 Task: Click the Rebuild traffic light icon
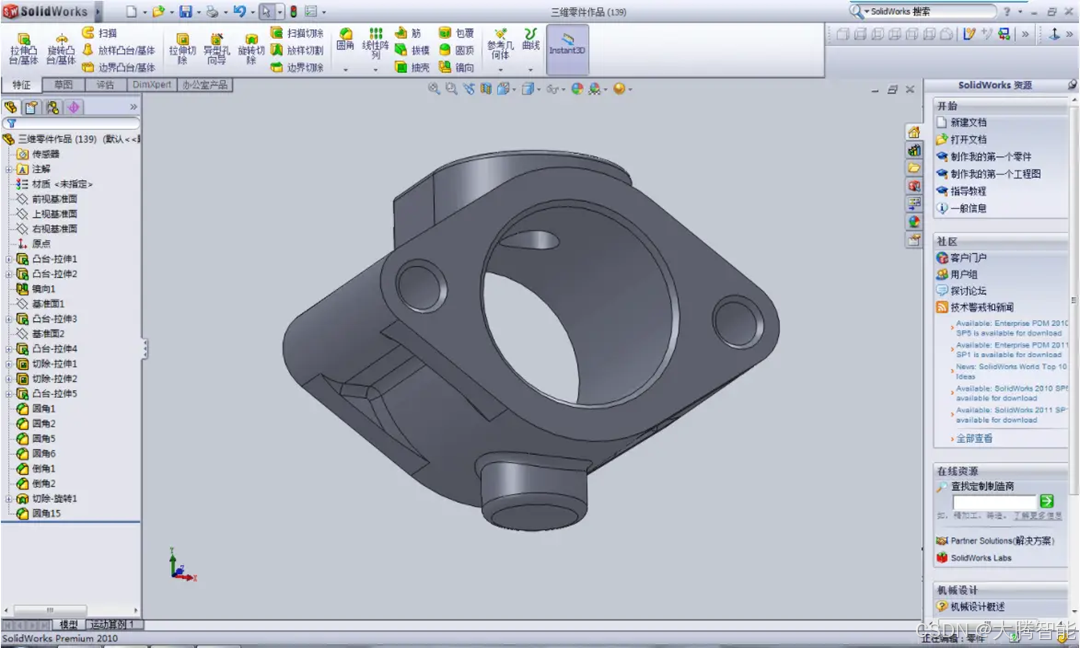293,12
